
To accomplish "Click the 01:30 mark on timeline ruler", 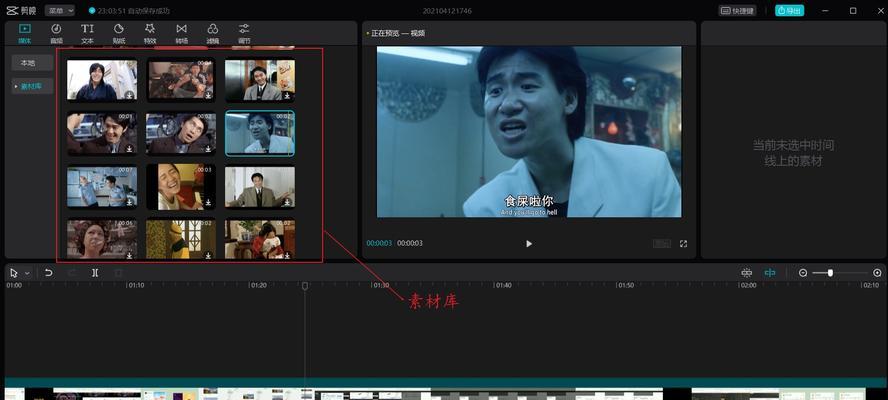I will [x=381, y=286].
